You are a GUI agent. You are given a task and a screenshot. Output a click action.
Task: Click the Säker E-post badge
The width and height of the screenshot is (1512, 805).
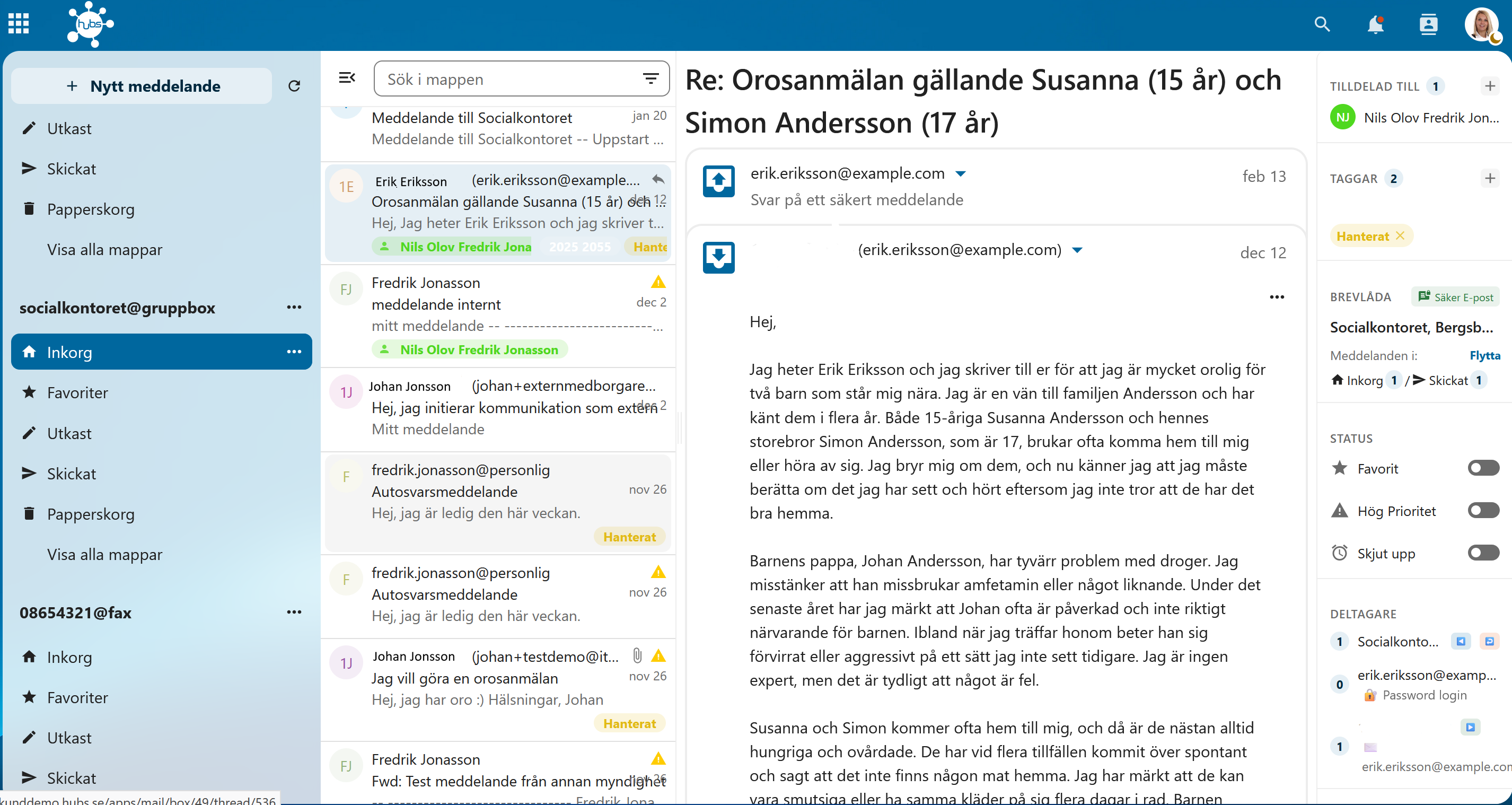click(1455, 297)
